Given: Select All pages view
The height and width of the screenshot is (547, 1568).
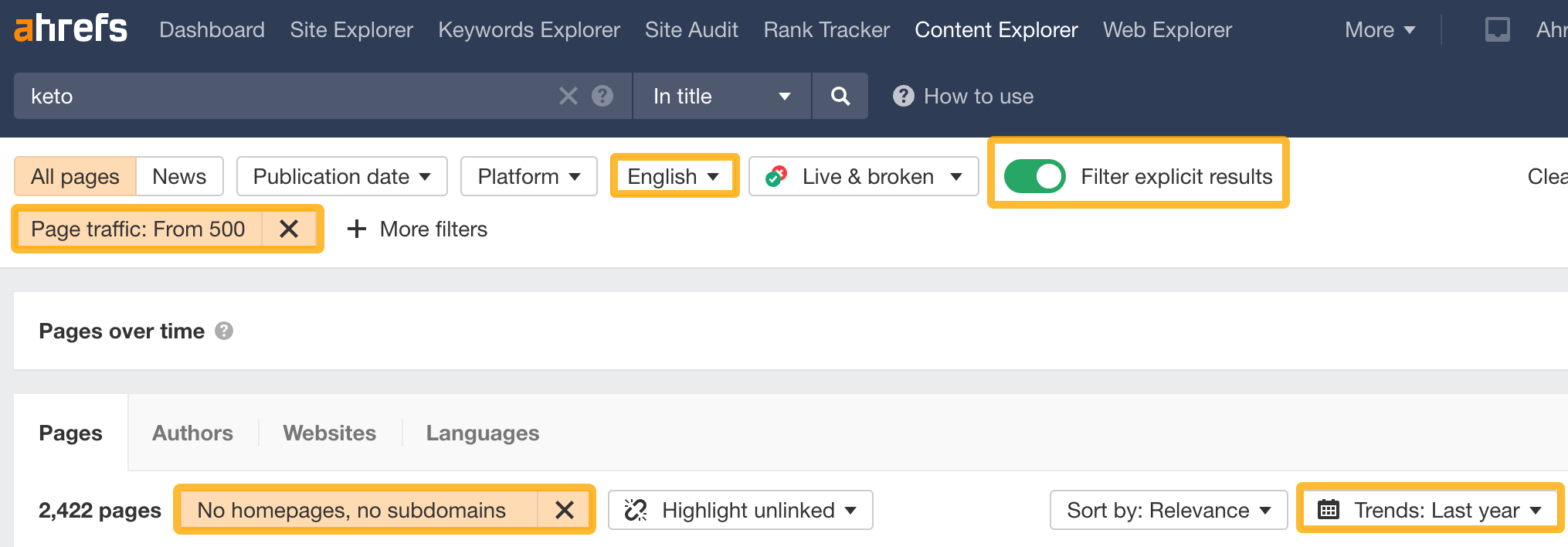Looking at the screenshot, I should pos(75,176).
